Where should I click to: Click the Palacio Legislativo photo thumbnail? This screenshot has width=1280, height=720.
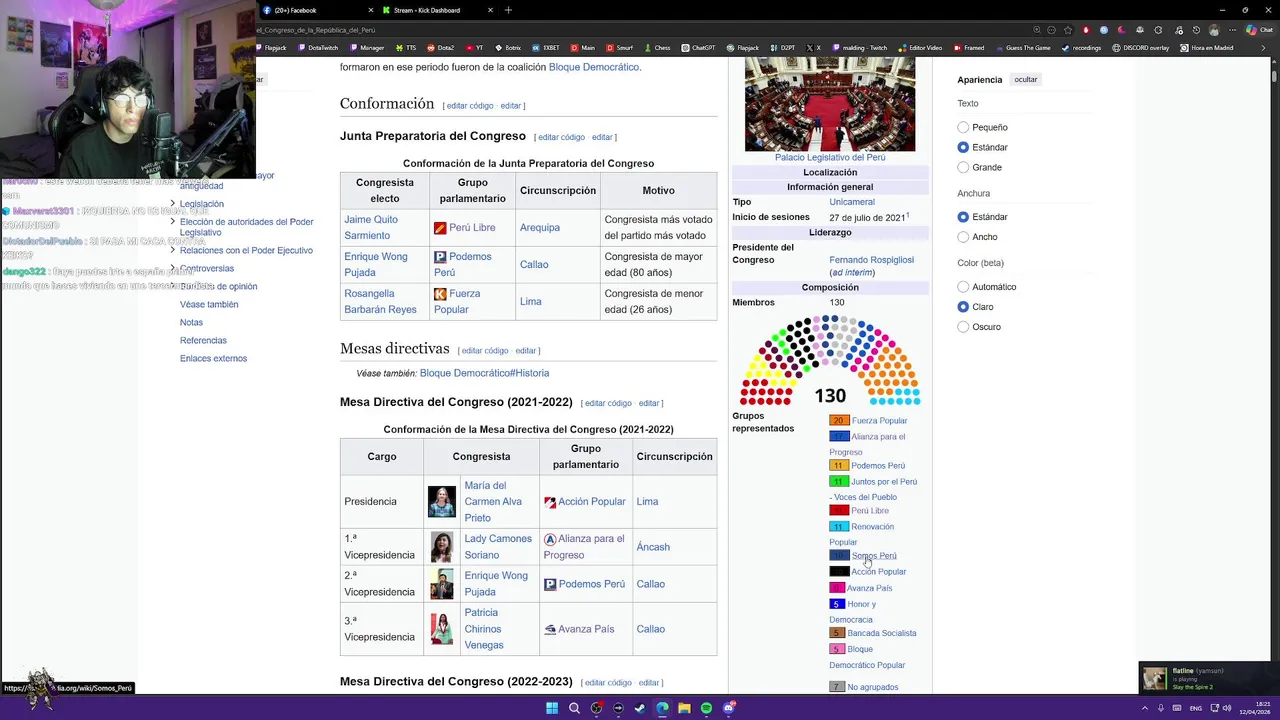click(830, 104)
